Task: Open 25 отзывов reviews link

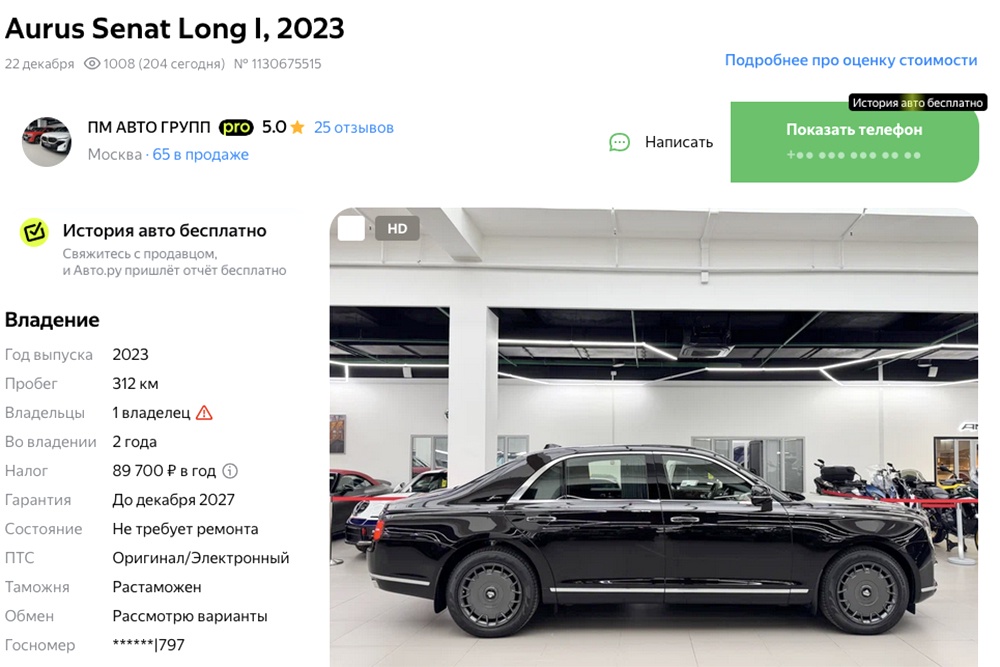Action: 354,128
